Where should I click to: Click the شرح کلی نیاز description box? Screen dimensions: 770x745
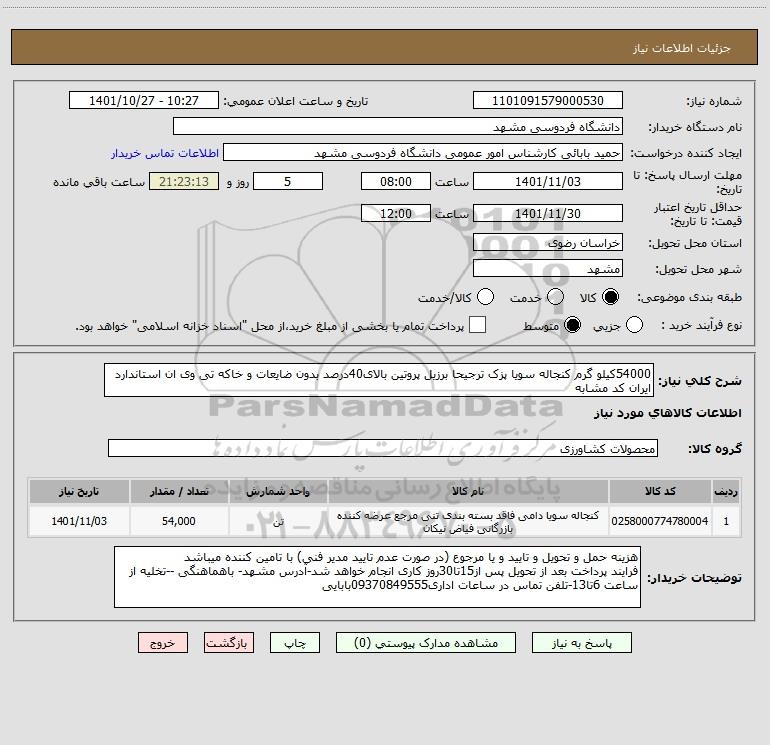pyautogui.click(x=379, y=381)
